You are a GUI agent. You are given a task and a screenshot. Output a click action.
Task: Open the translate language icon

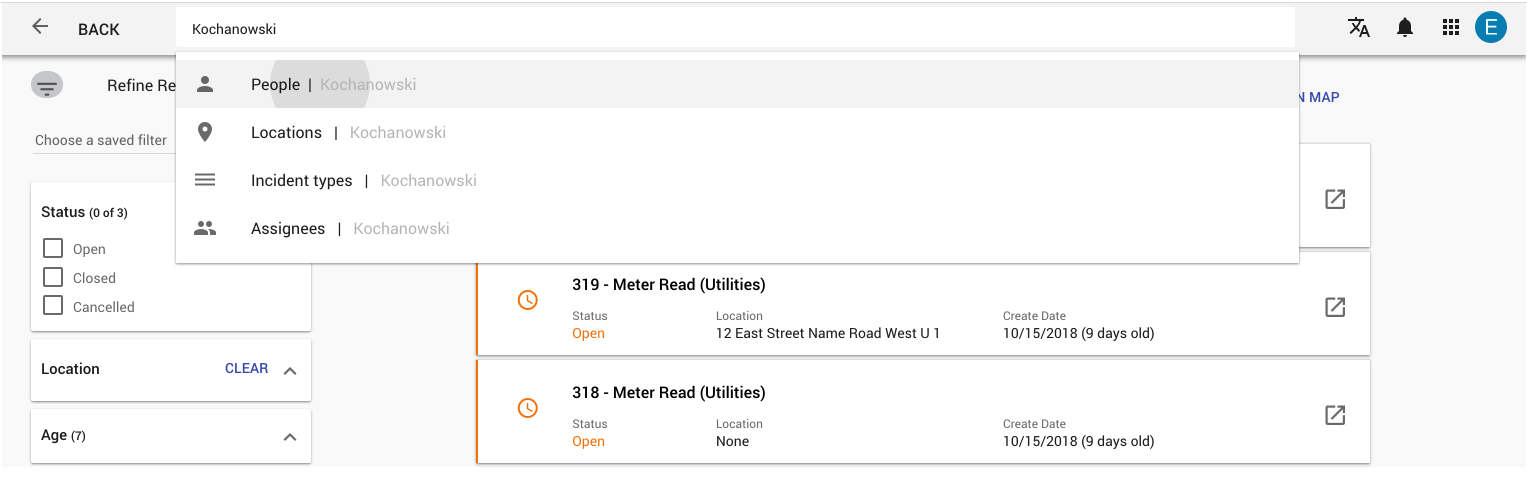click(x=1359, y=28)
